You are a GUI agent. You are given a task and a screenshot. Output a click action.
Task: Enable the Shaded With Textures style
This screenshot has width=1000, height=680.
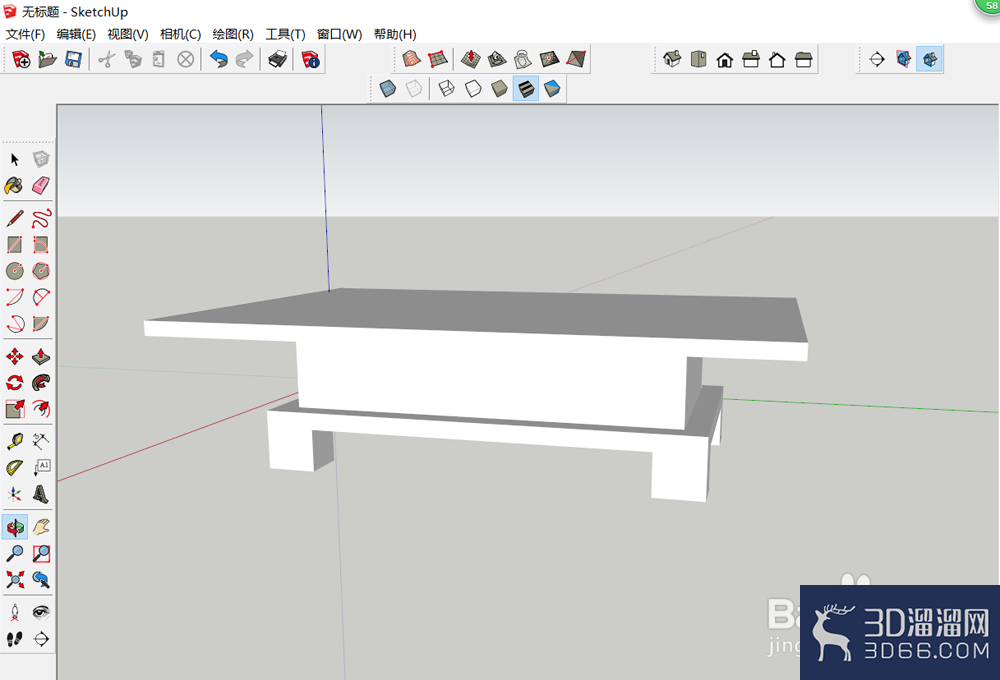click(526, 88)
